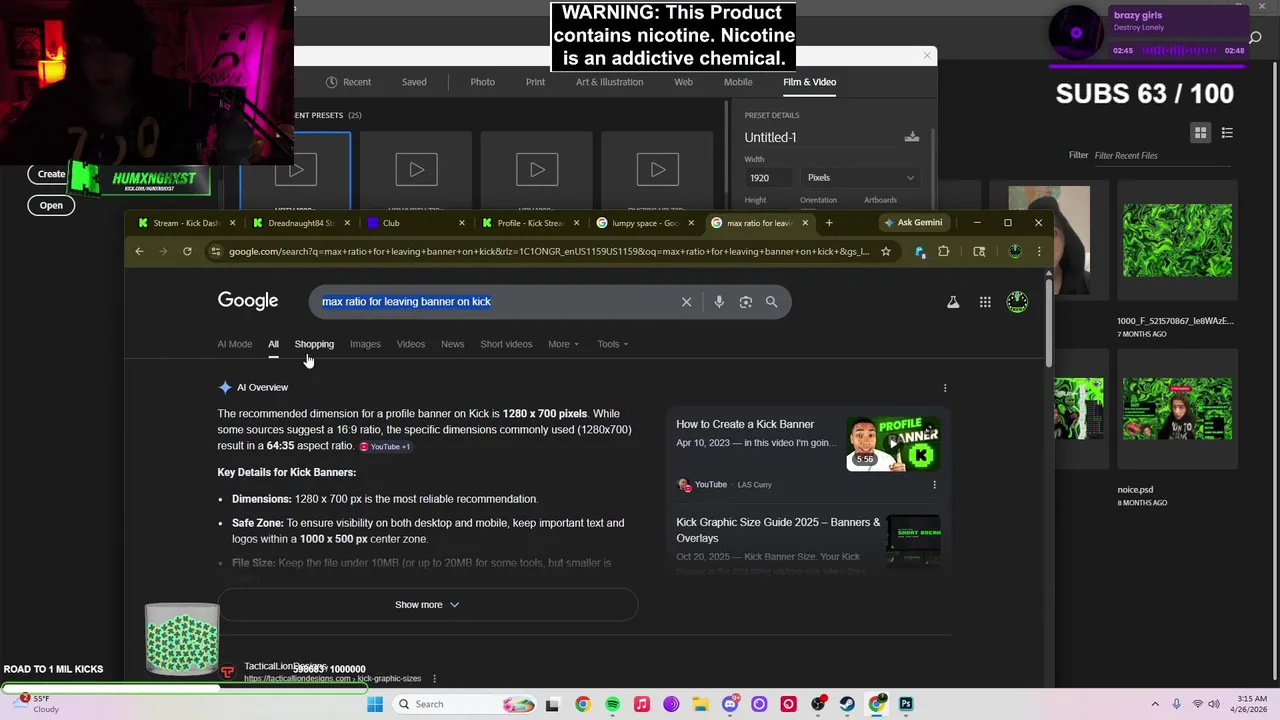Screen dimensions: 1280x720
Task: Switch to Profile - Kick Stream tab
Action: (x=530, y=223)
